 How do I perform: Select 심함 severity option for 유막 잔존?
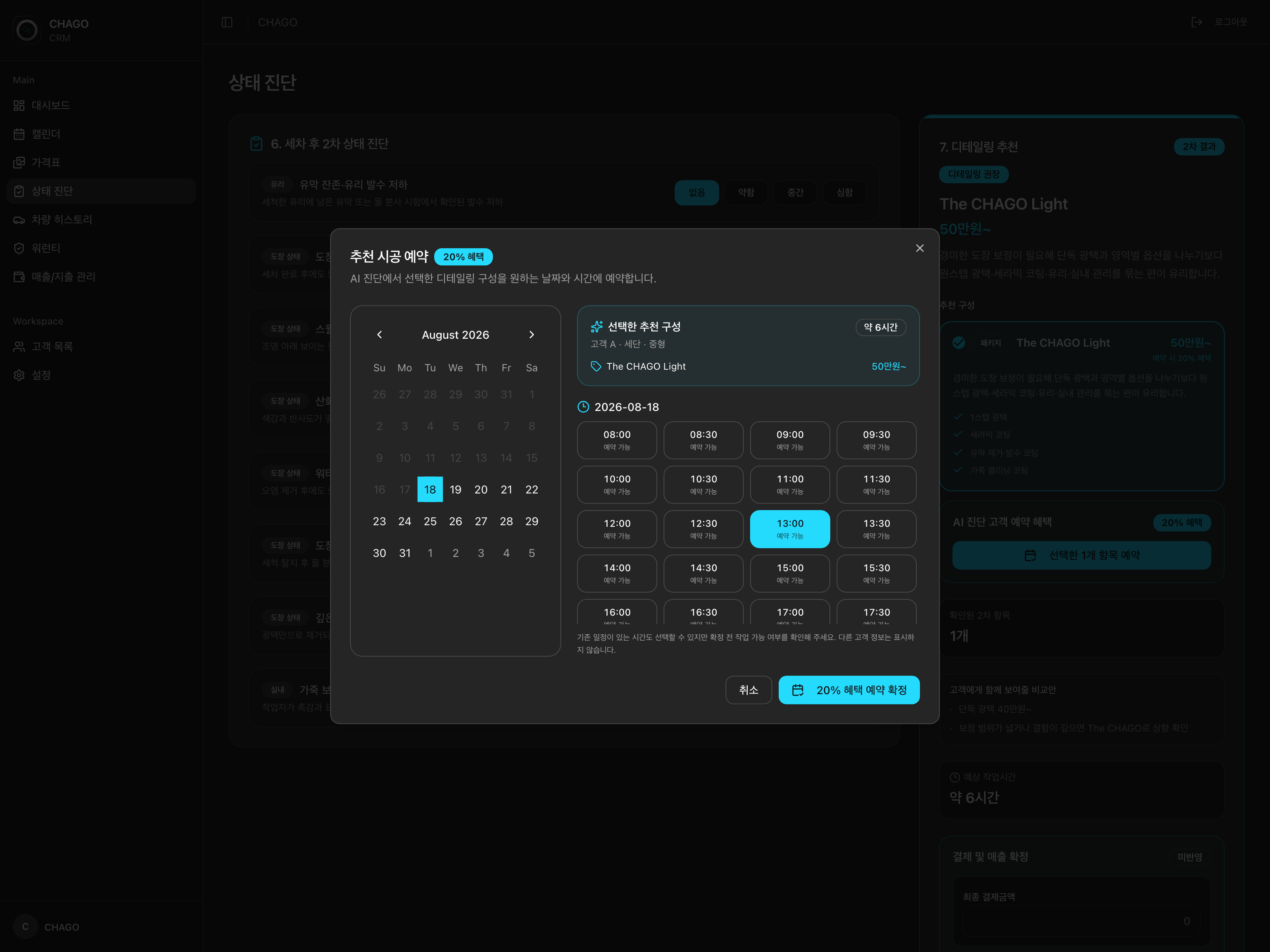click(844, 192)
